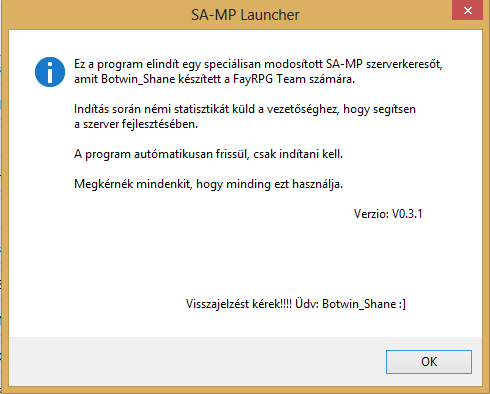
Task: Click the text 'a szerver fejlesztésében.'
Action: [x=136, y=124]
